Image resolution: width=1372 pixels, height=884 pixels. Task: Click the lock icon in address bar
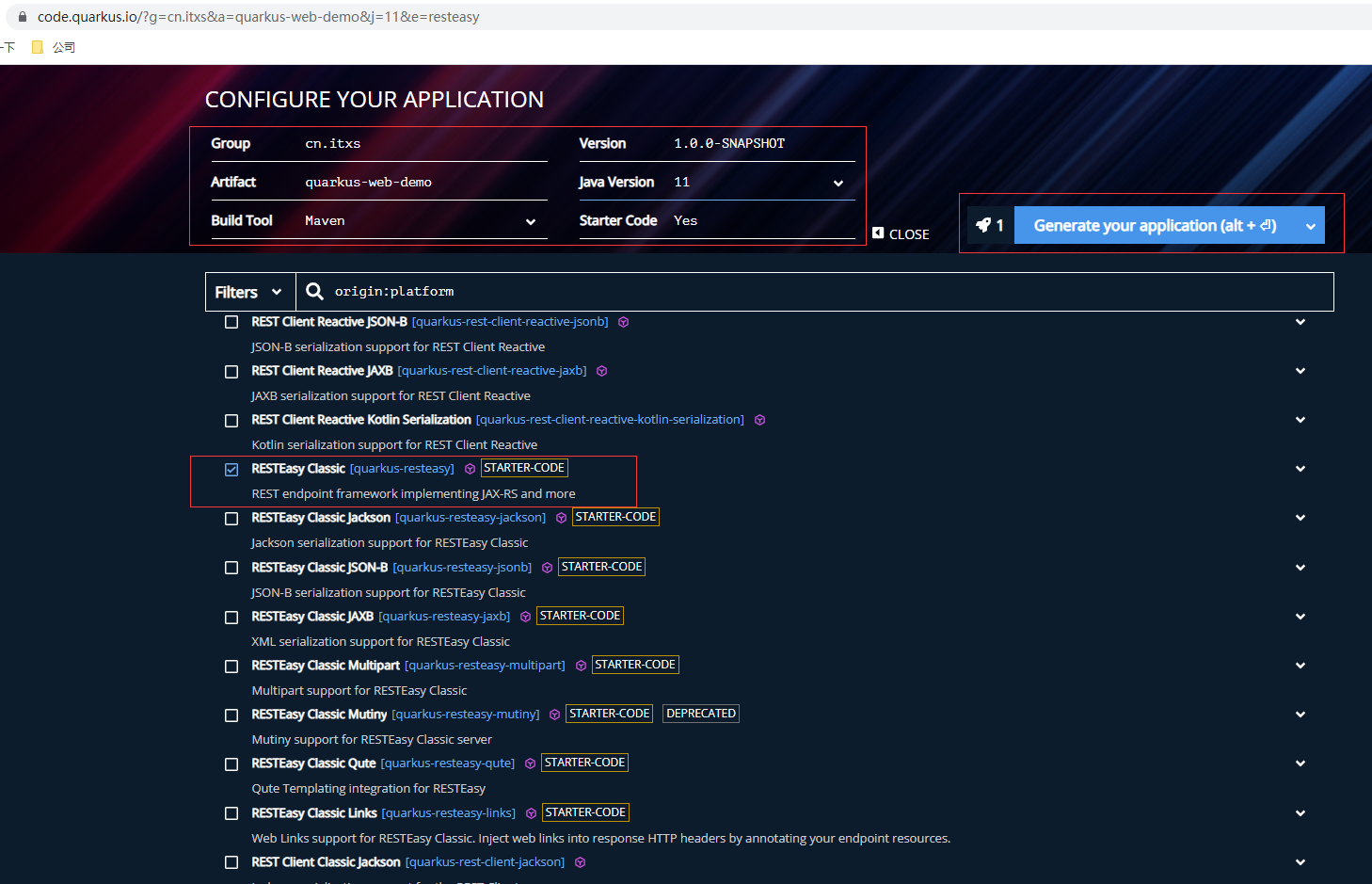tap(23, 17)
